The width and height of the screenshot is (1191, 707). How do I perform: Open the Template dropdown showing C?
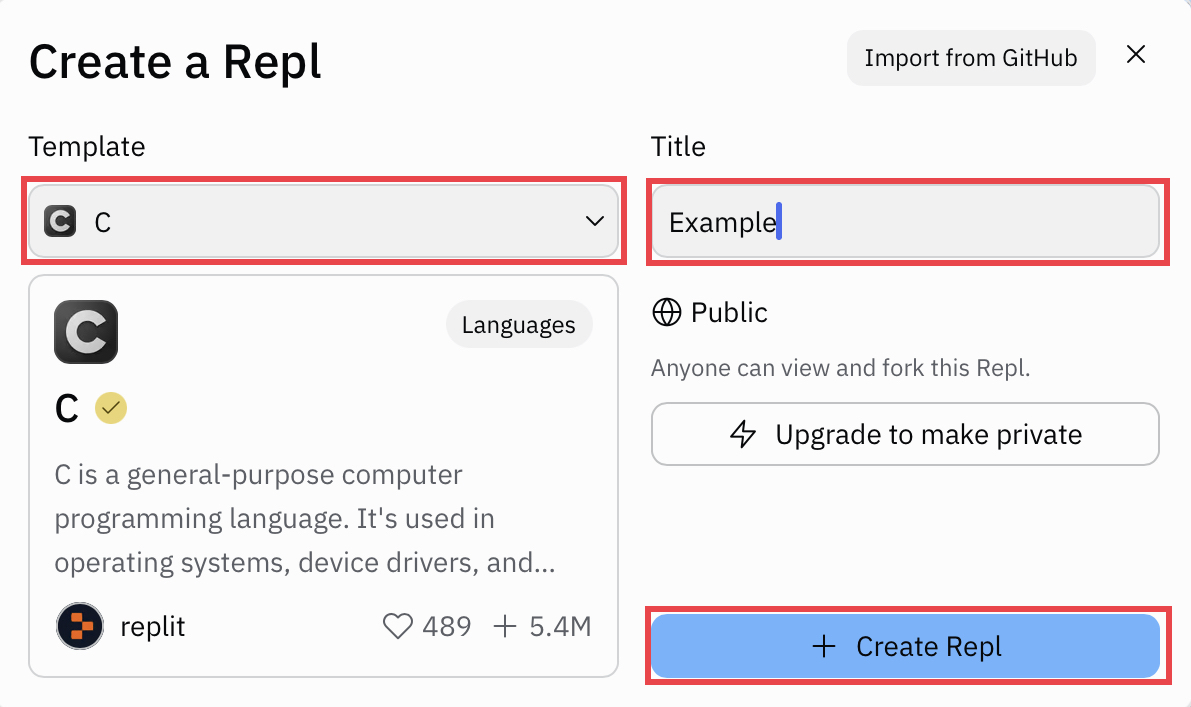click(324, 222)
